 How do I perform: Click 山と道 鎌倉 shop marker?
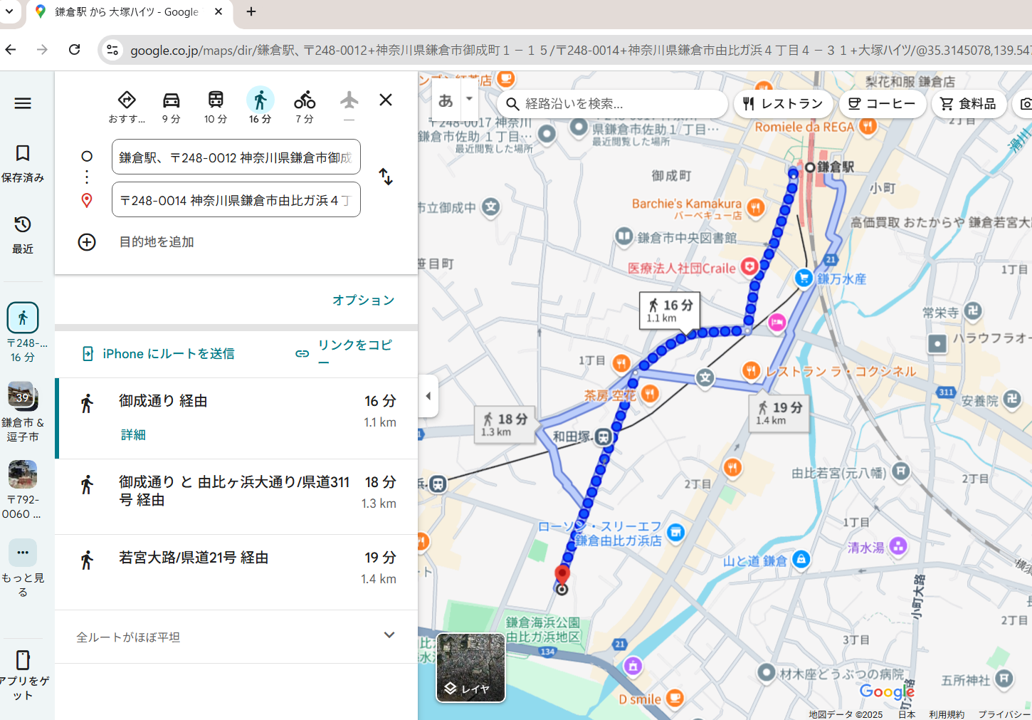click(800, 559)
